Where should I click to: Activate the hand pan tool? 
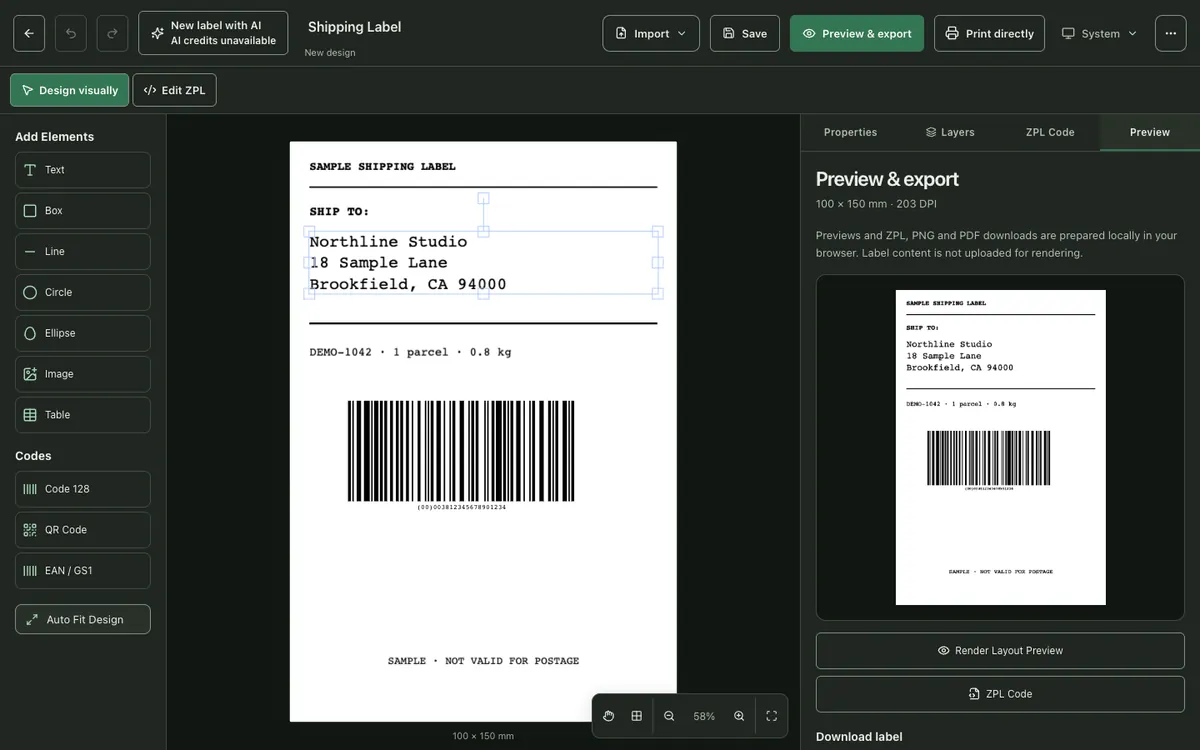[x=608, y=716]
